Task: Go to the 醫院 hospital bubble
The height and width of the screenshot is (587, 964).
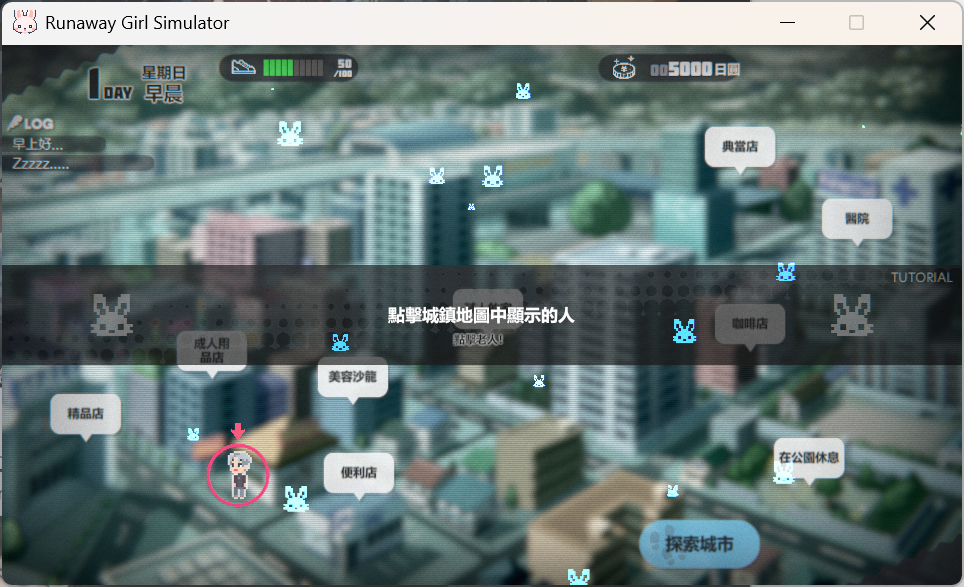Action: pos(856,218)
